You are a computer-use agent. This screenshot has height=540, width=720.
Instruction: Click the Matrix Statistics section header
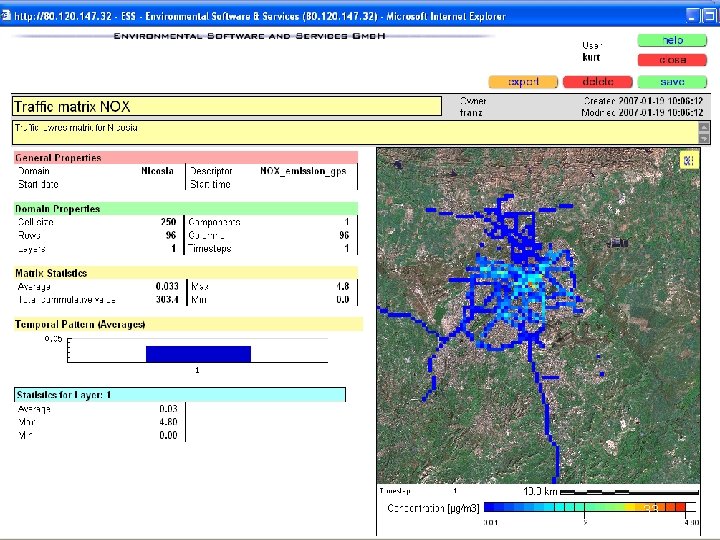(x=185, y=272)
